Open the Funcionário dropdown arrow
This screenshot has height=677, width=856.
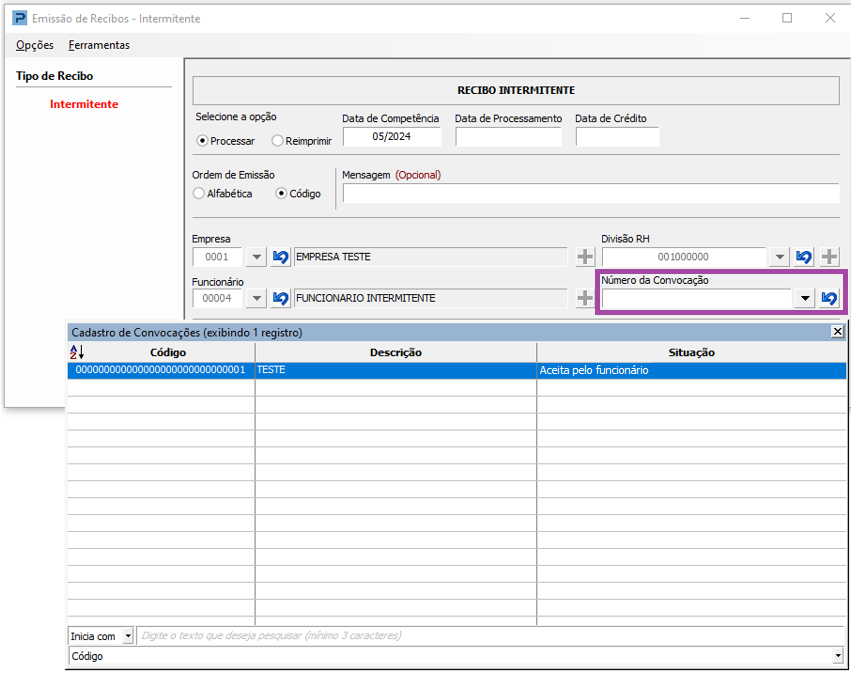[x=256, y=298]
